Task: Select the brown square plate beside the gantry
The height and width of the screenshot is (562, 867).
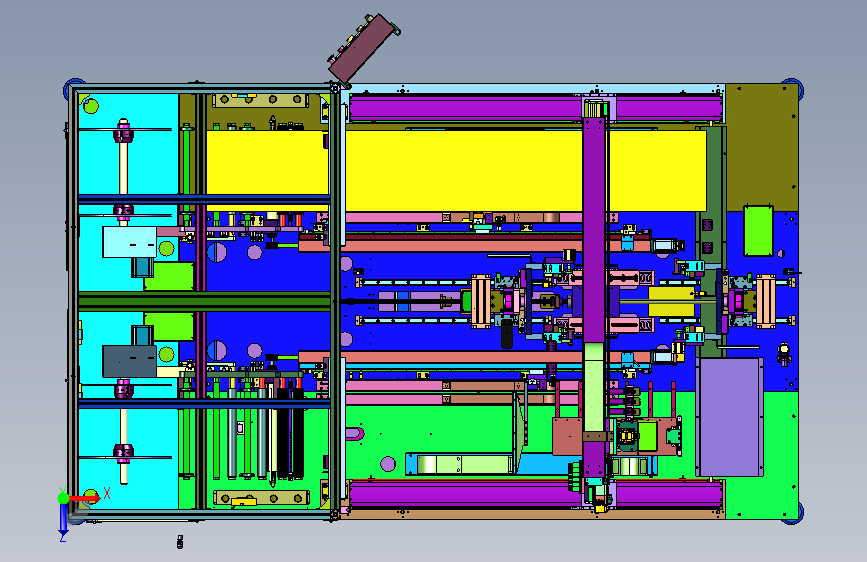Action: click(x=567, y=436)
